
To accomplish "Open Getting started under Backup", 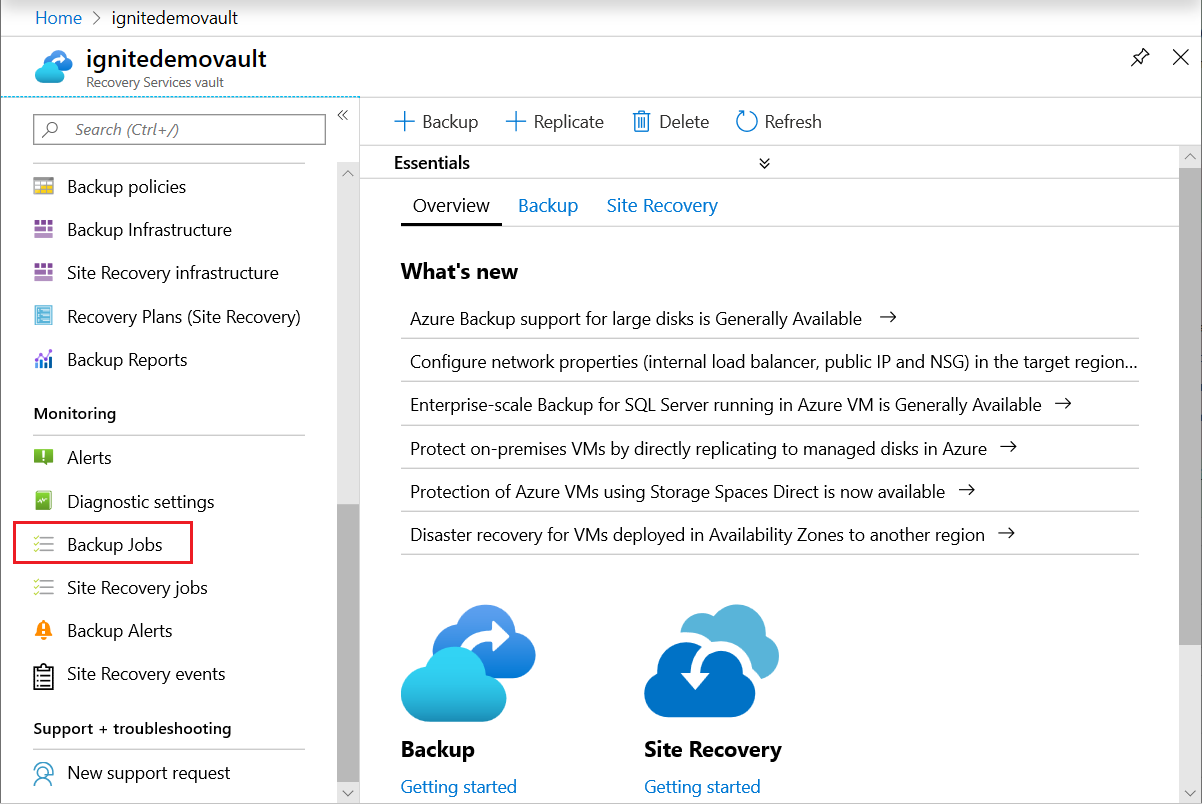I will (x=458, y=786).
